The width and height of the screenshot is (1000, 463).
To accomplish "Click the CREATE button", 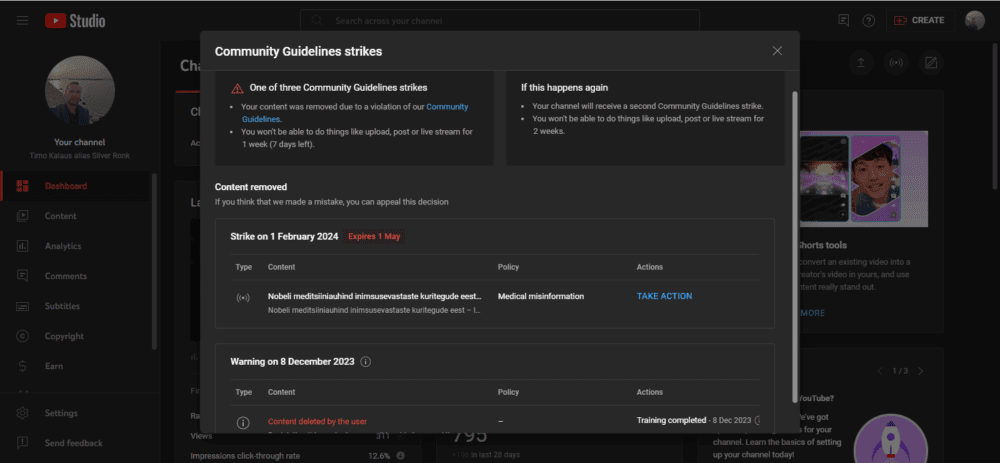I will tap(919, 20).
